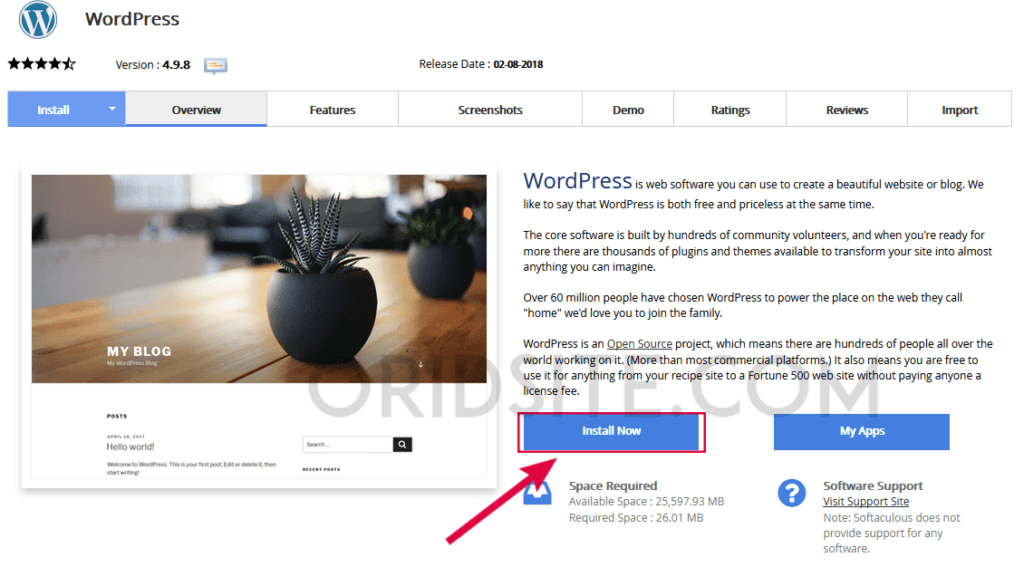Visit Support Site link

pyautogui.click(x=866, y=502)
